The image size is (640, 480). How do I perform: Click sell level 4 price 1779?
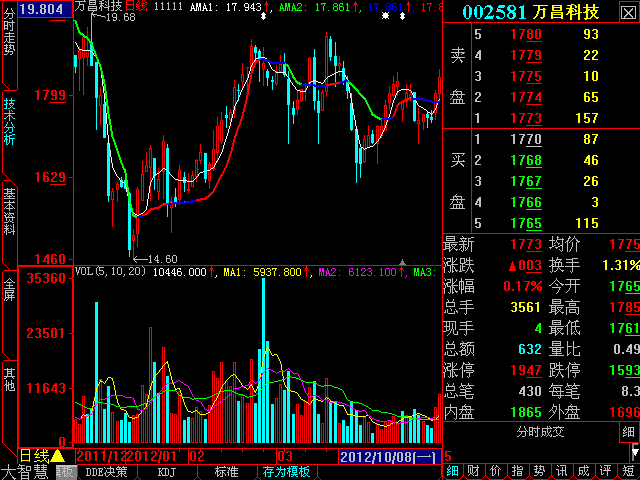526,55
